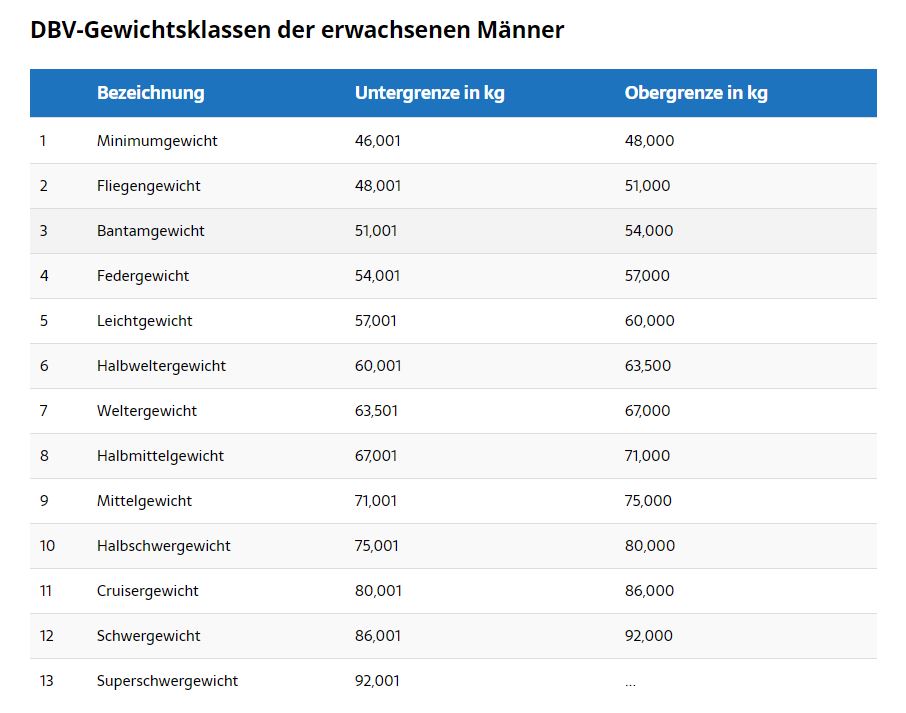The width and height of the screenshot is (906, 713).
Task: Click lower limit value 46,001
Action: tap(378, 141)
